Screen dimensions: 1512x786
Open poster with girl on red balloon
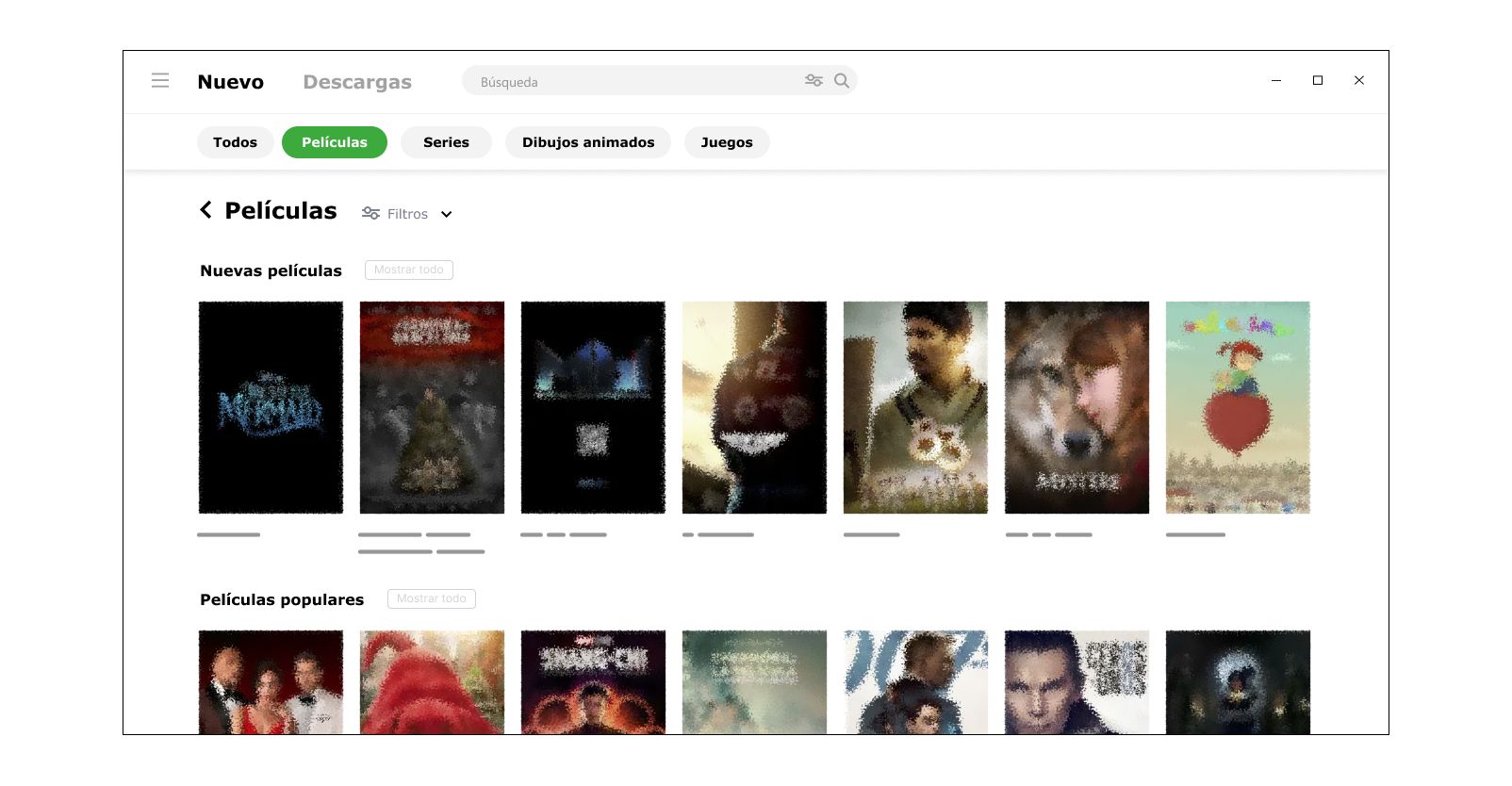[x=1238, y=407]
